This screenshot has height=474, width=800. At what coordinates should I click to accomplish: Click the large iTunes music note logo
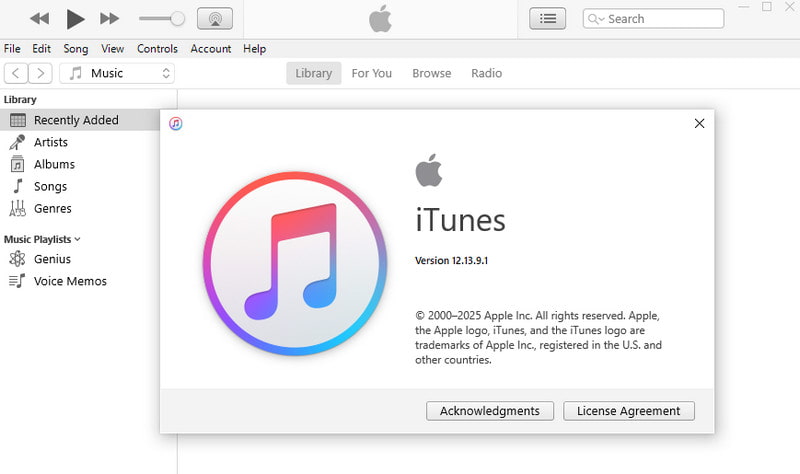pos(294,263)
